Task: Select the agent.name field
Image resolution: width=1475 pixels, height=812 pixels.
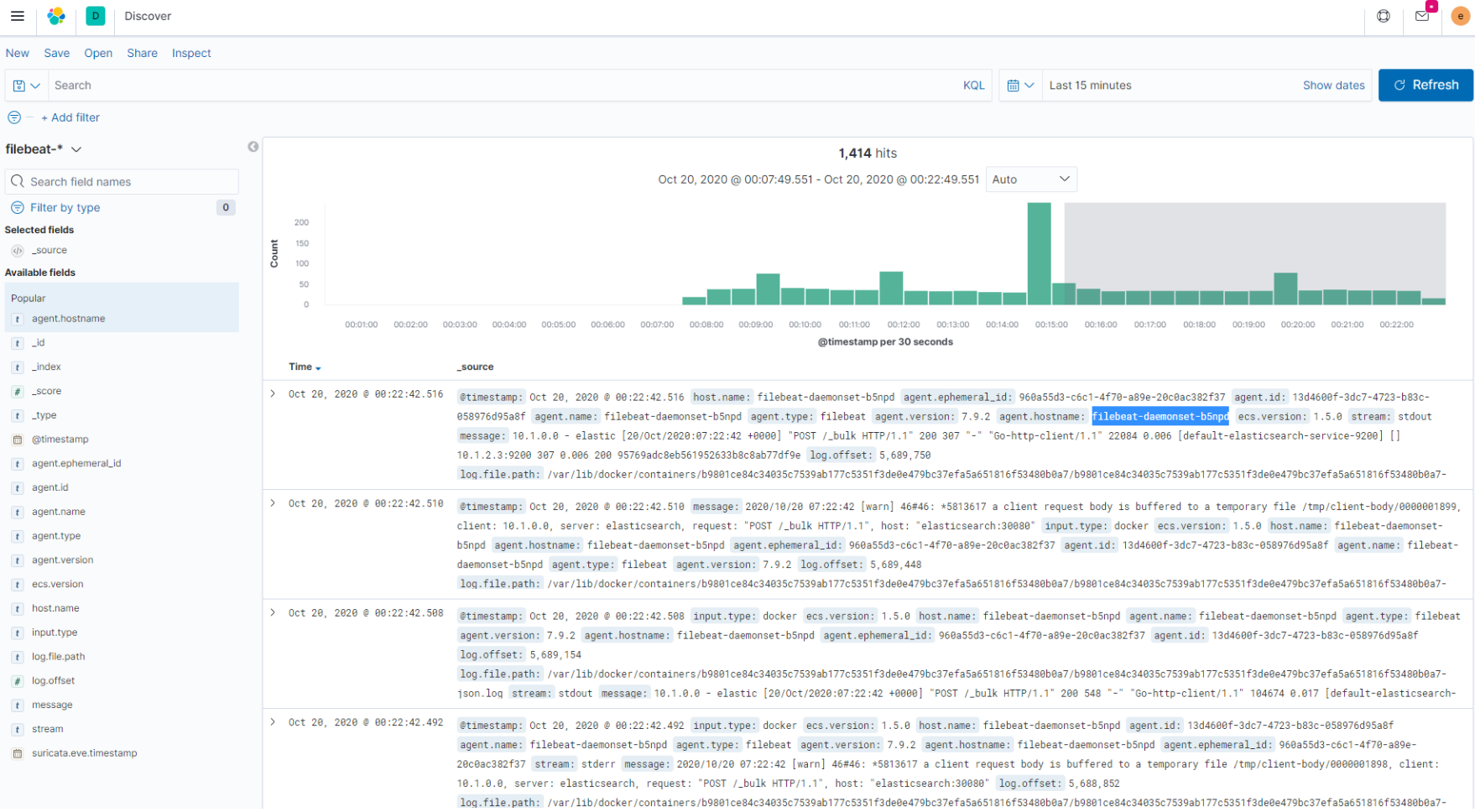Action: click(x=58, y=512)
